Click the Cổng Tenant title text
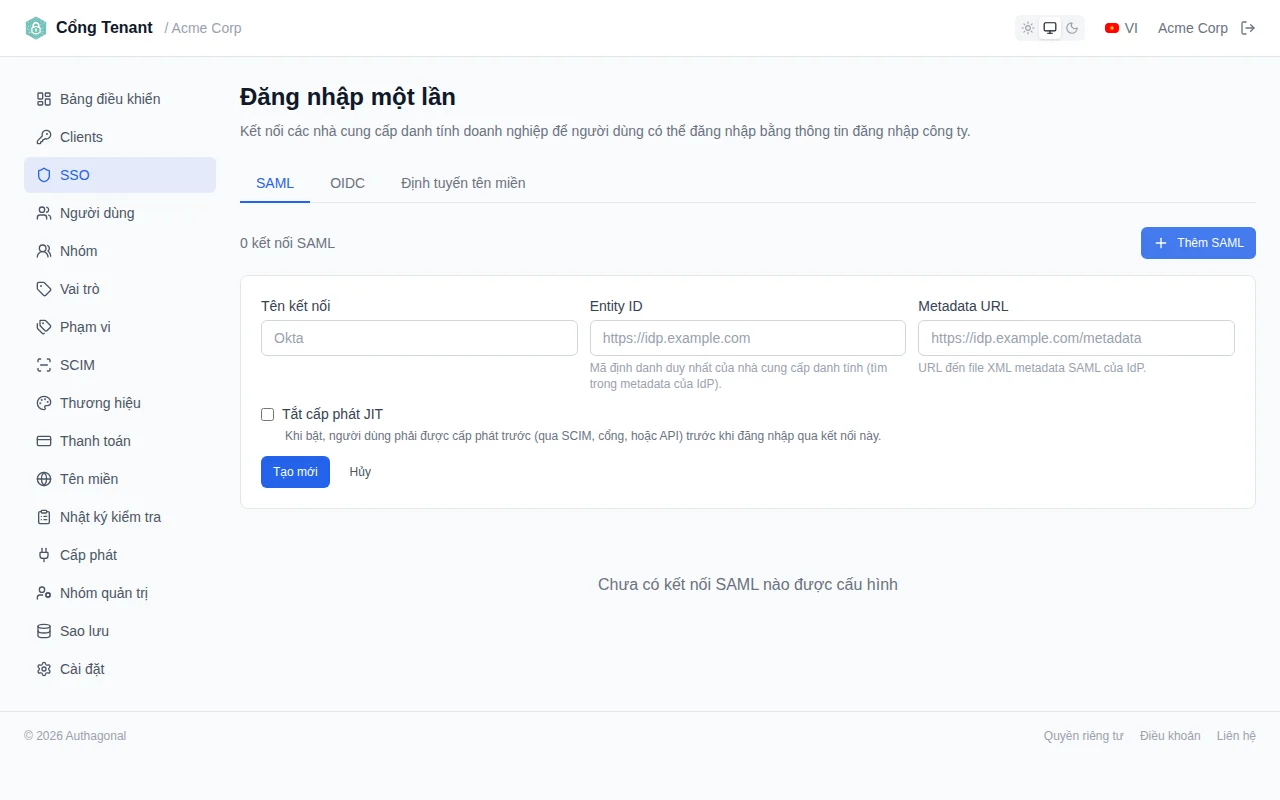Screen dimensions: 1280x800 tap(104, 28)
